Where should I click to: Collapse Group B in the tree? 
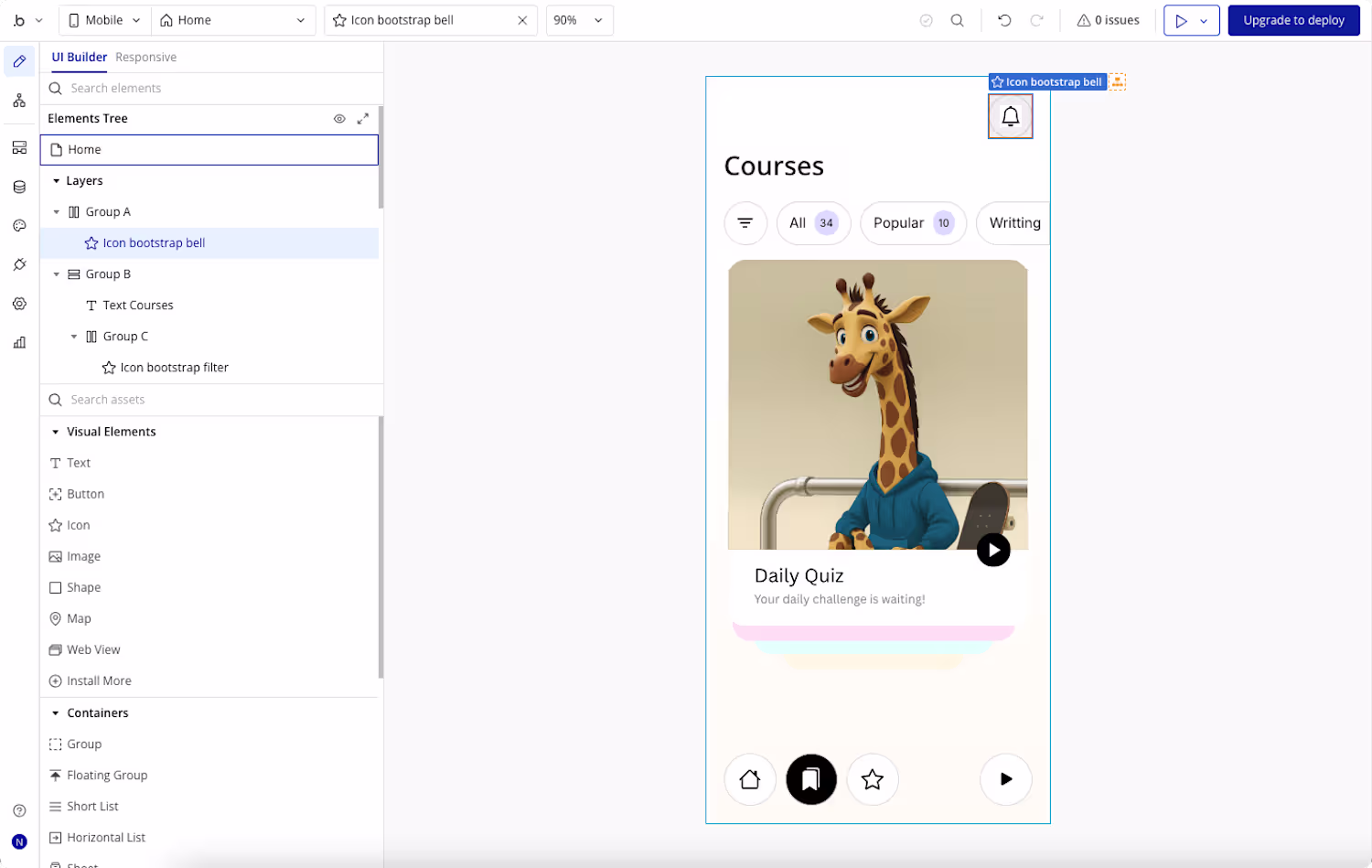(x=56, y=274)
